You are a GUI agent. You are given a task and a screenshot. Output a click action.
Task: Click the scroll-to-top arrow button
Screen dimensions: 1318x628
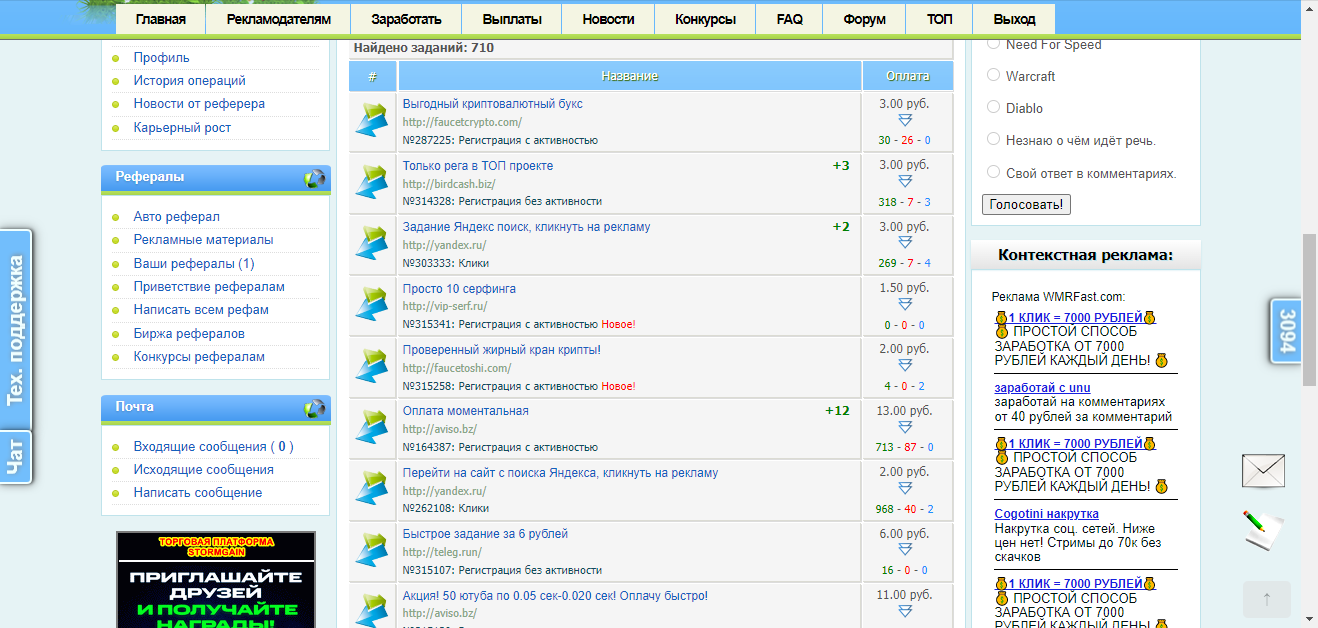tap(1267, 599)
